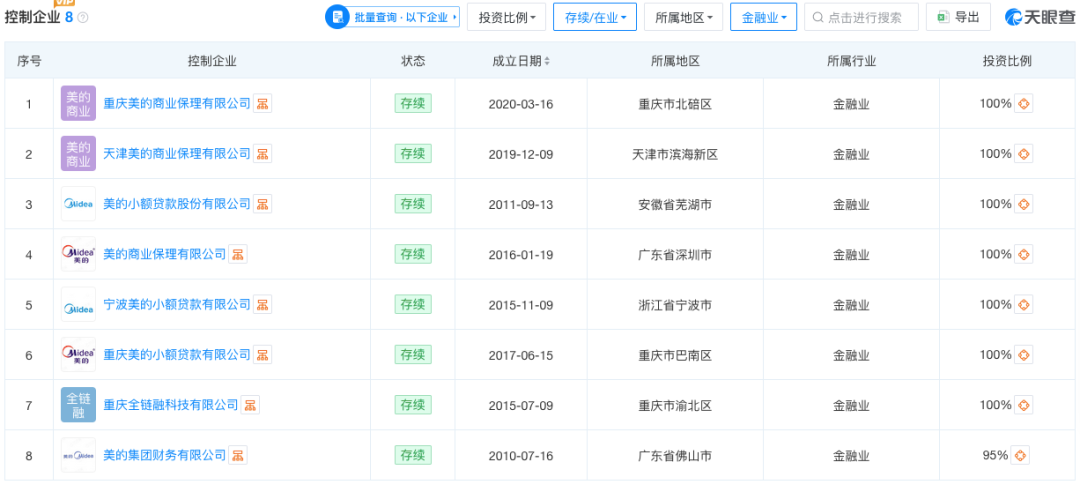1080x492 pixels.
Task: View investment path icon in row 2
Action: click(1024, 154)
